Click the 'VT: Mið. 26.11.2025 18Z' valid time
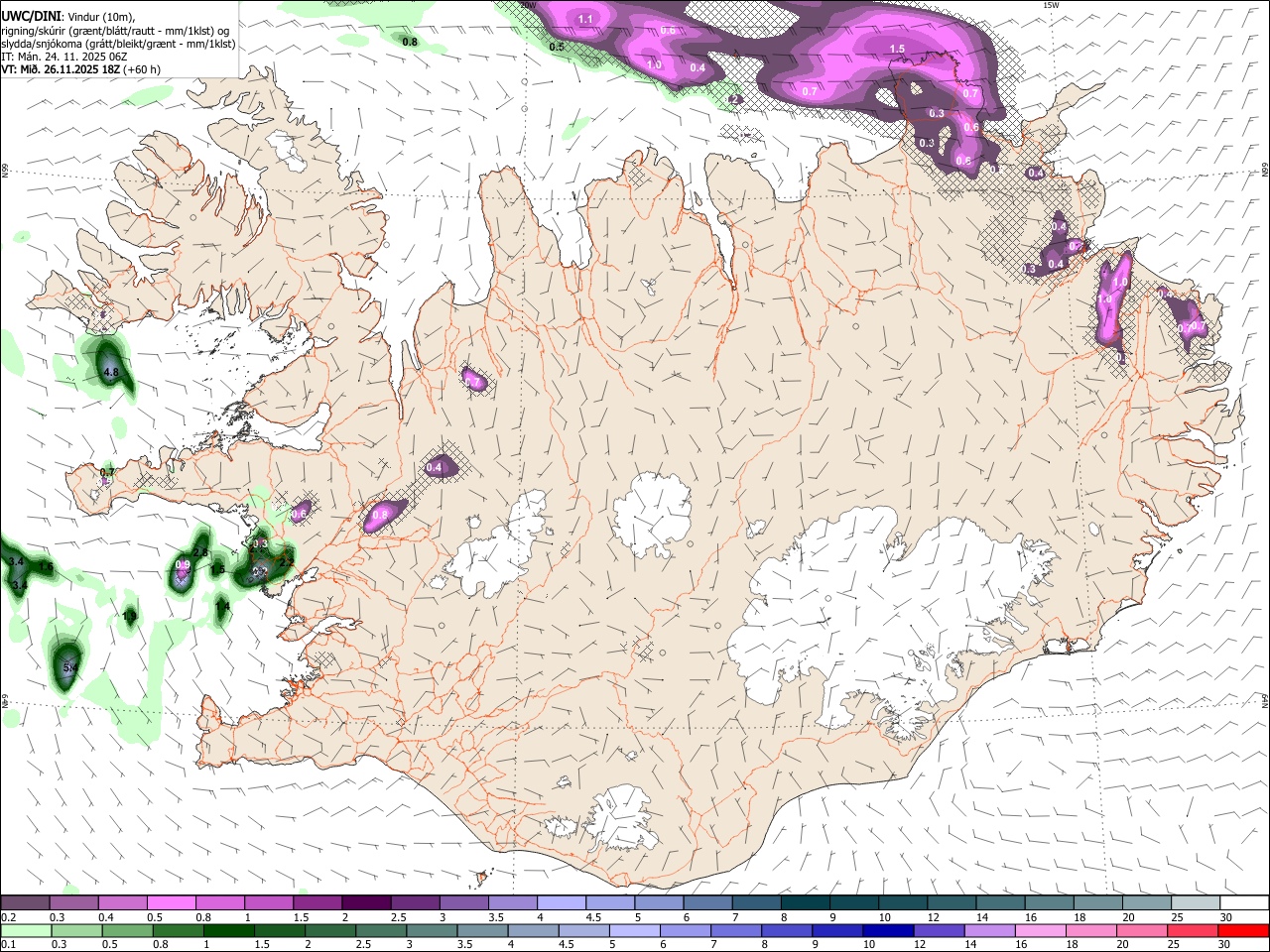Screen dimensions: 1270x952 [60, 69]
